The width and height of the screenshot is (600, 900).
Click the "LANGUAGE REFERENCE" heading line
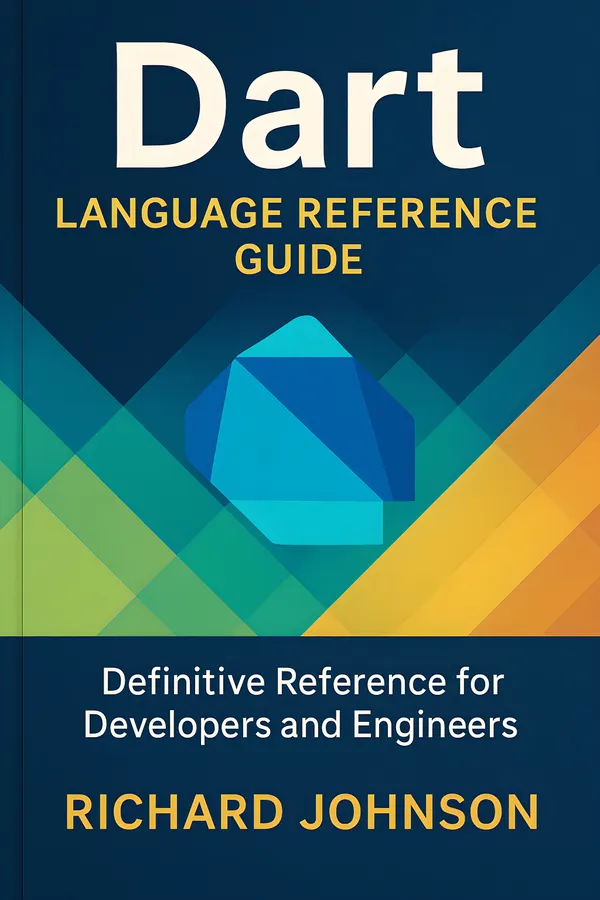coord(297,212)
